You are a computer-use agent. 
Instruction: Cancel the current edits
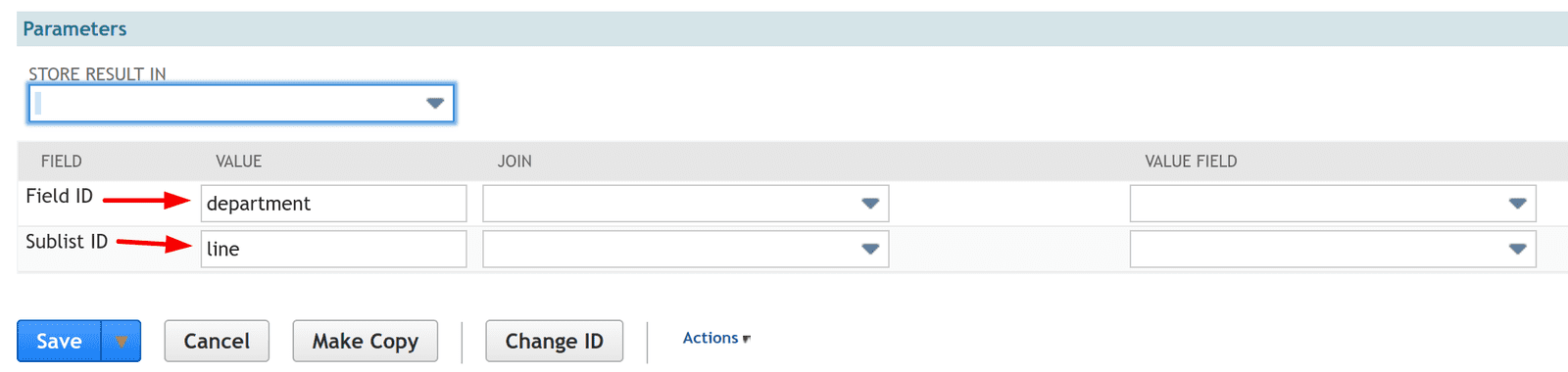217,341
